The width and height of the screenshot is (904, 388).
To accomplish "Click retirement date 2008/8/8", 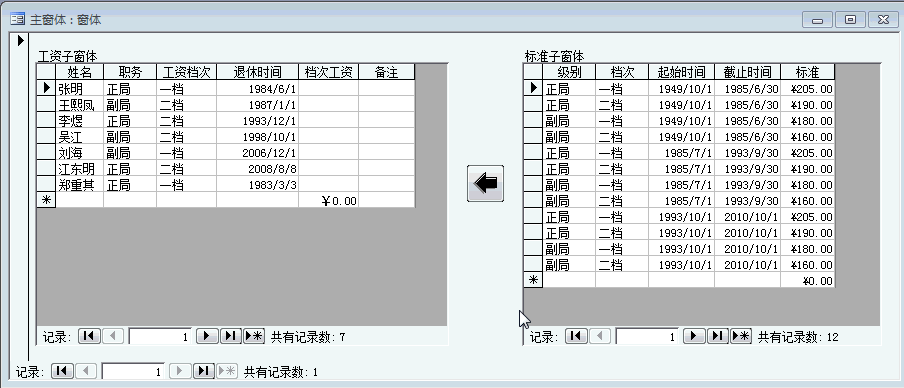I will [258, 168].
